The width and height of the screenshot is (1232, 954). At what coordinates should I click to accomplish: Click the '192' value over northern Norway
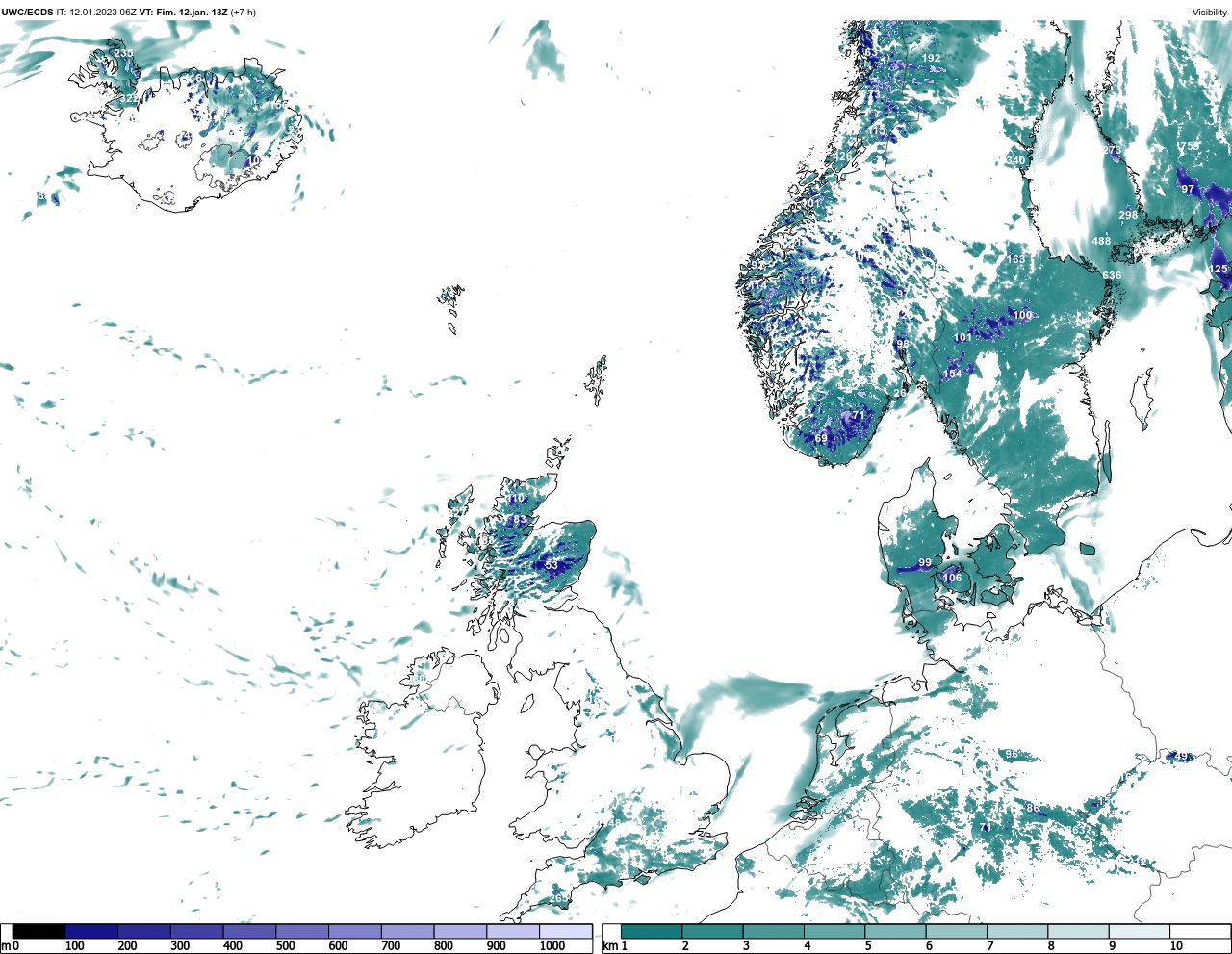tap(931, 58)
